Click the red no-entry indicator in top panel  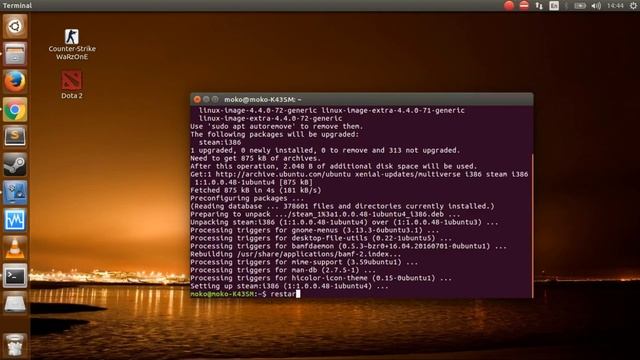coord(524,5)
